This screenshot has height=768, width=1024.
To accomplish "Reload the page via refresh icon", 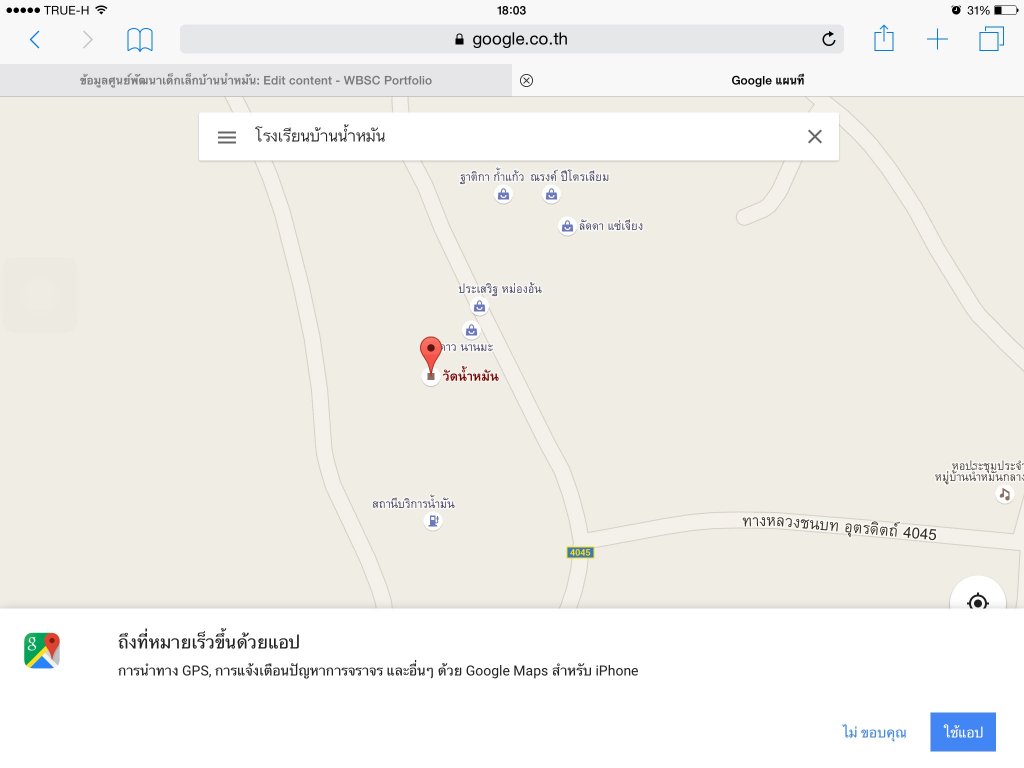I will pyautogui.click(x=828, y=39).
